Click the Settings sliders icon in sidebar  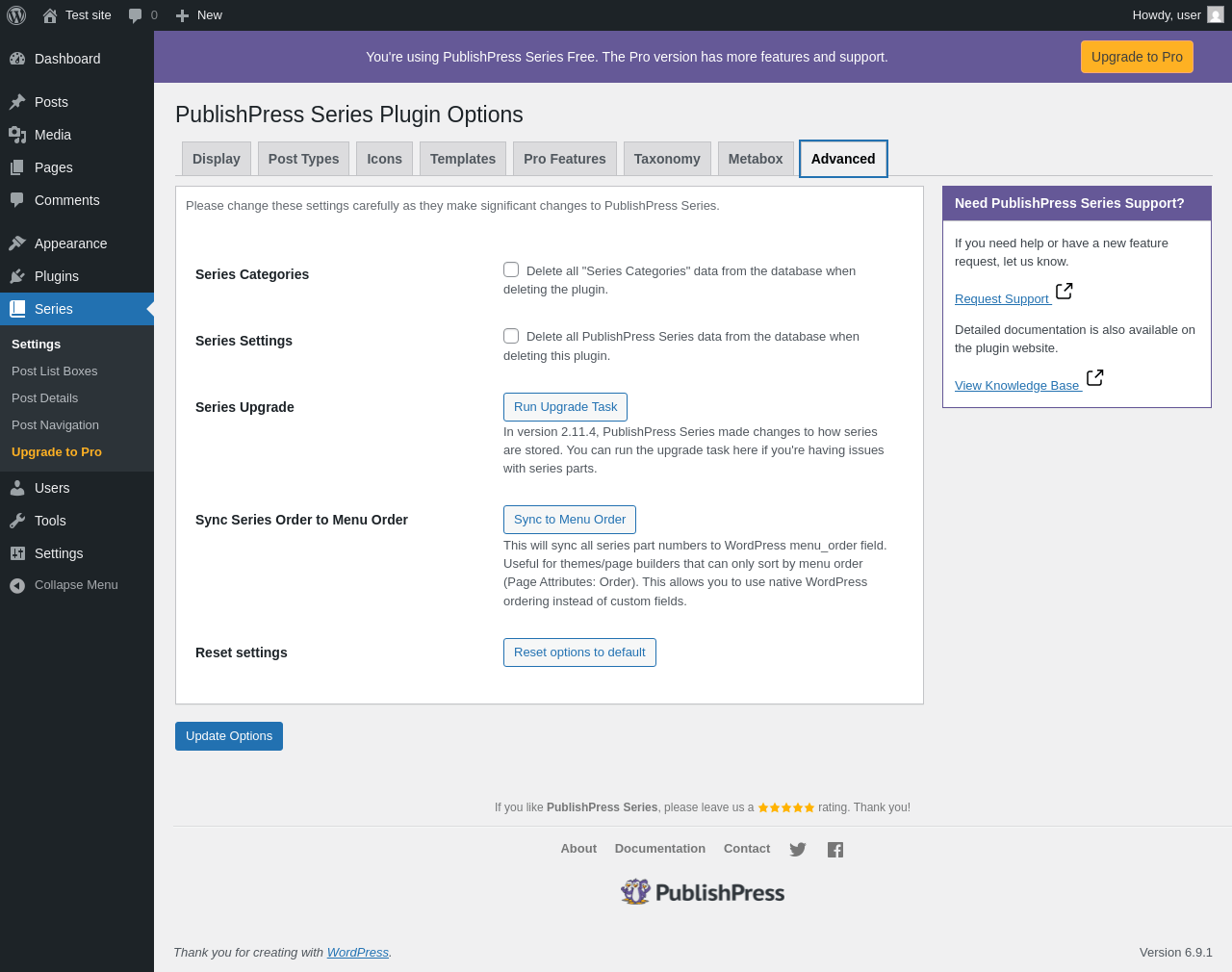[x=17, y=553]
